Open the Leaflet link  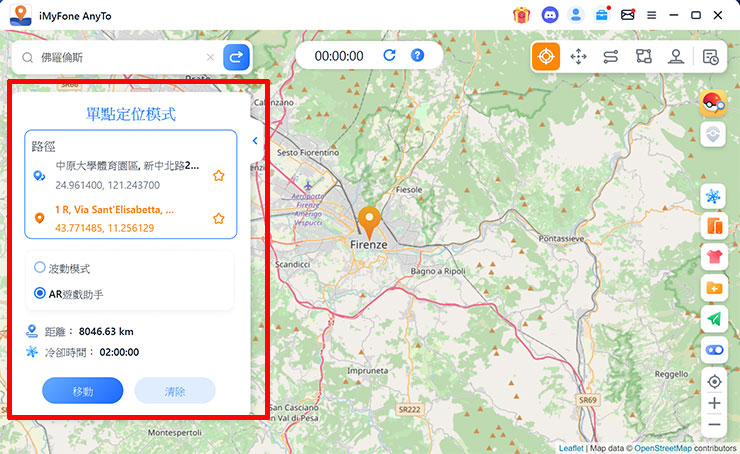[571, 448]
